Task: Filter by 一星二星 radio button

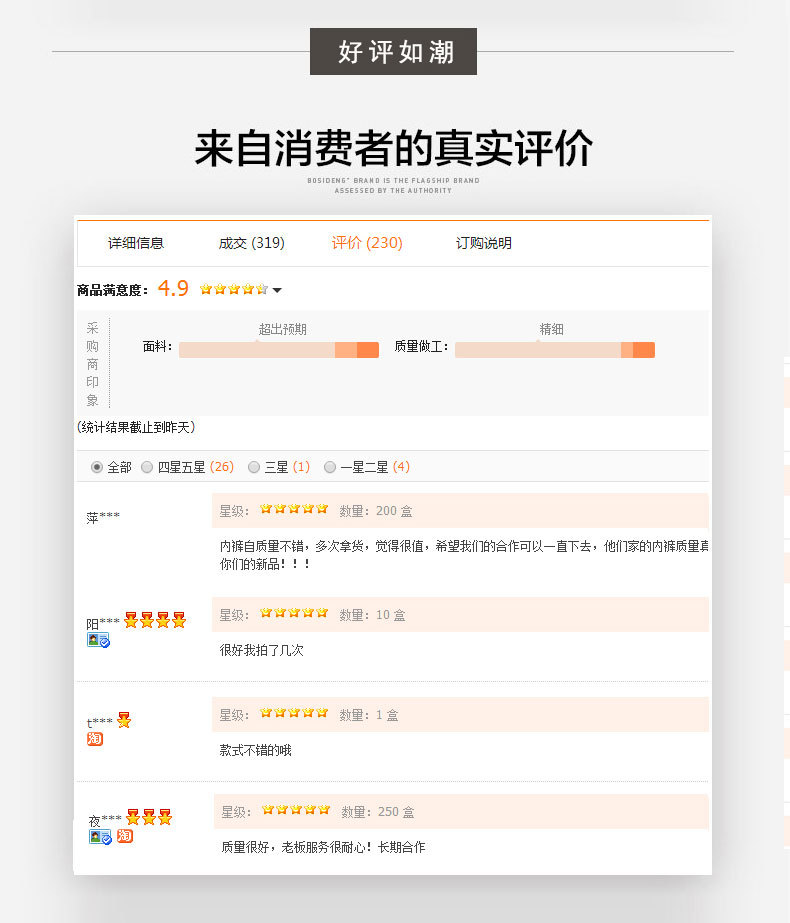Action: pos(330,467)
